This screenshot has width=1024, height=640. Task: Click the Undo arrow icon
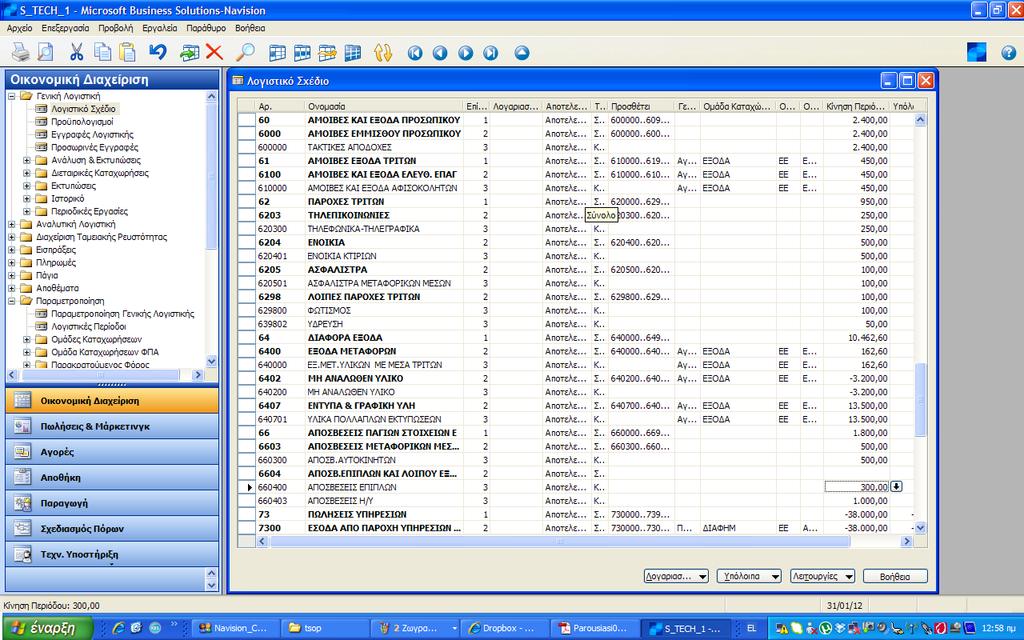click(157, 52)
